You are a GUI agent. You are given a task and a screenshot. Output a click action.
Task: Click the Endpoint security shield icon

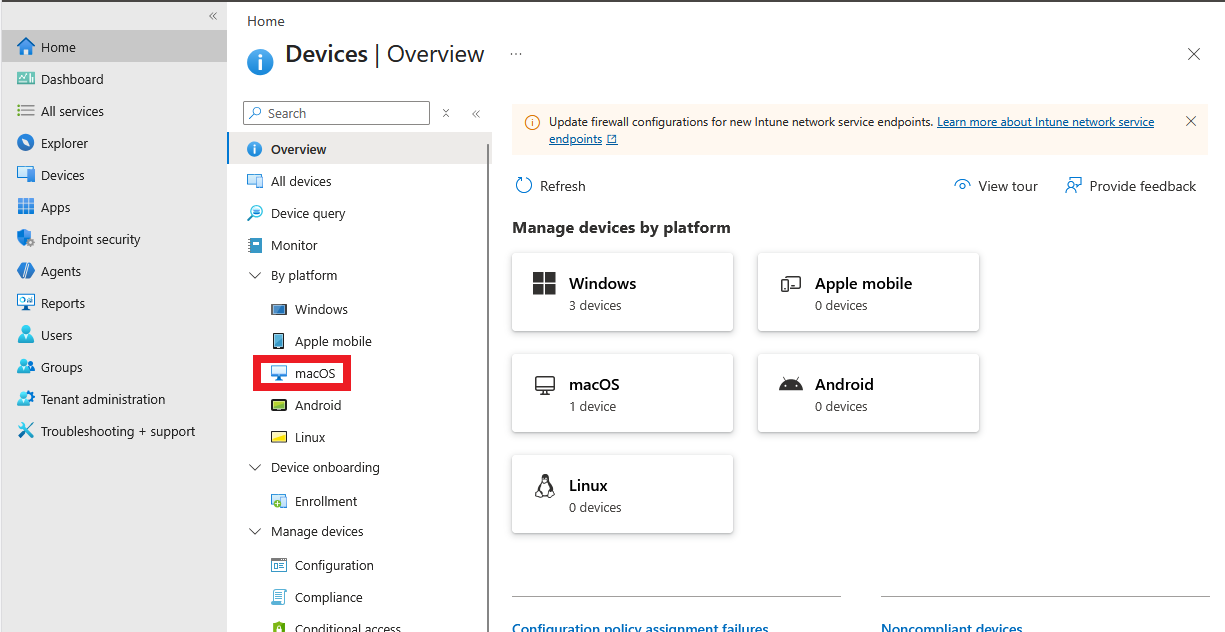pyautogui.click(x=26, y=239)
